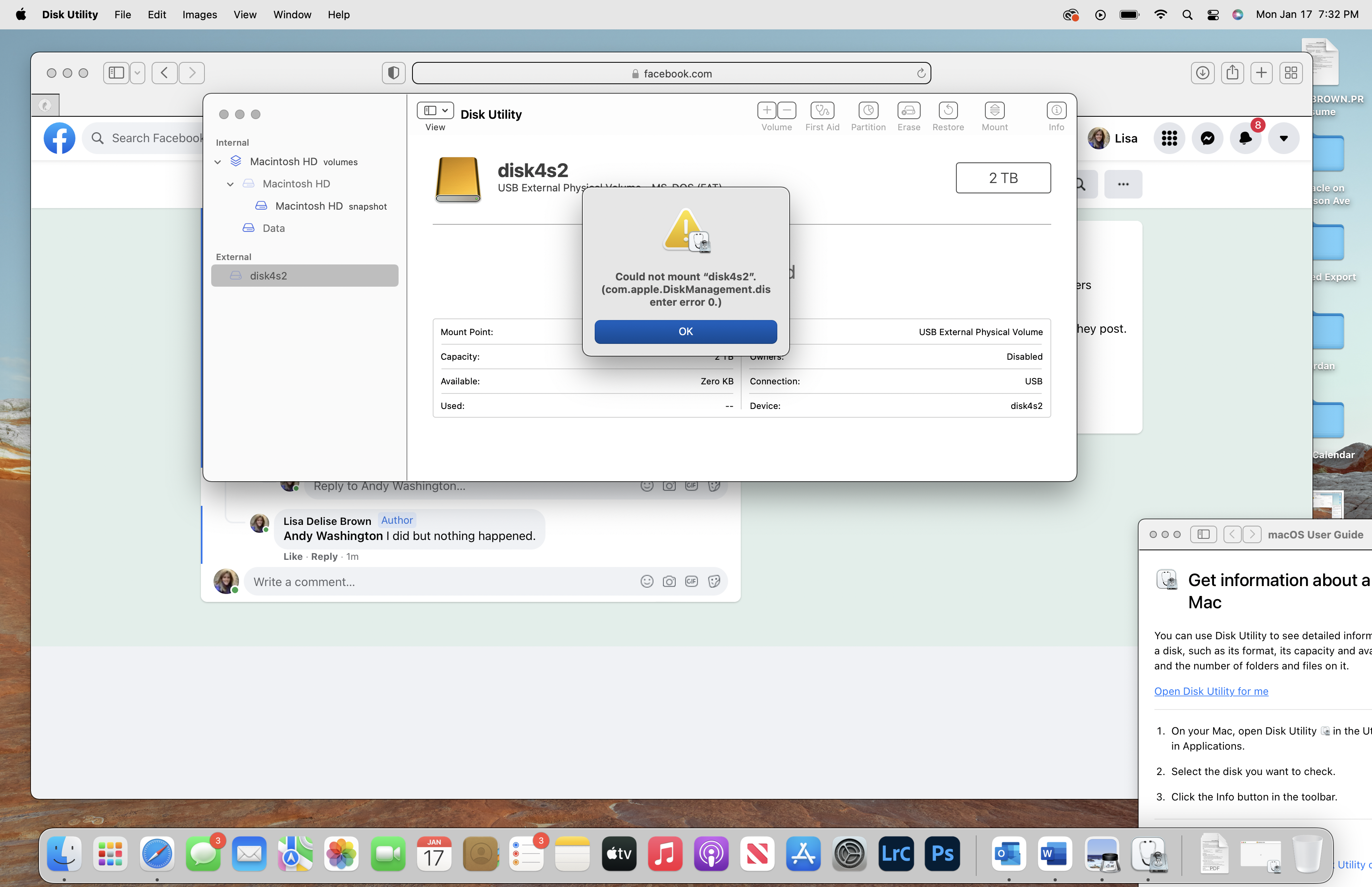Toggle Safari sidebar button

click(x=116, y=73)
